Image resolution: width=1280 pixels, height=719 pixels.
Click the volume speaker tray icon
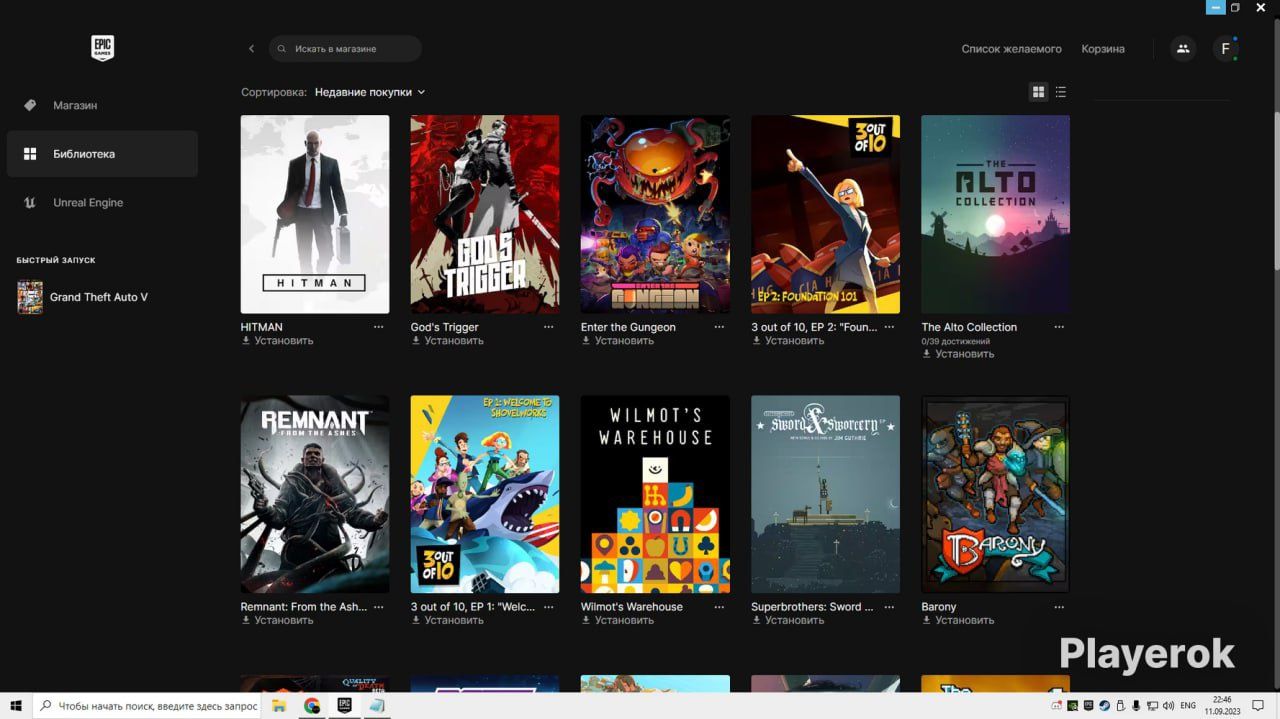tap(1168, 705)
